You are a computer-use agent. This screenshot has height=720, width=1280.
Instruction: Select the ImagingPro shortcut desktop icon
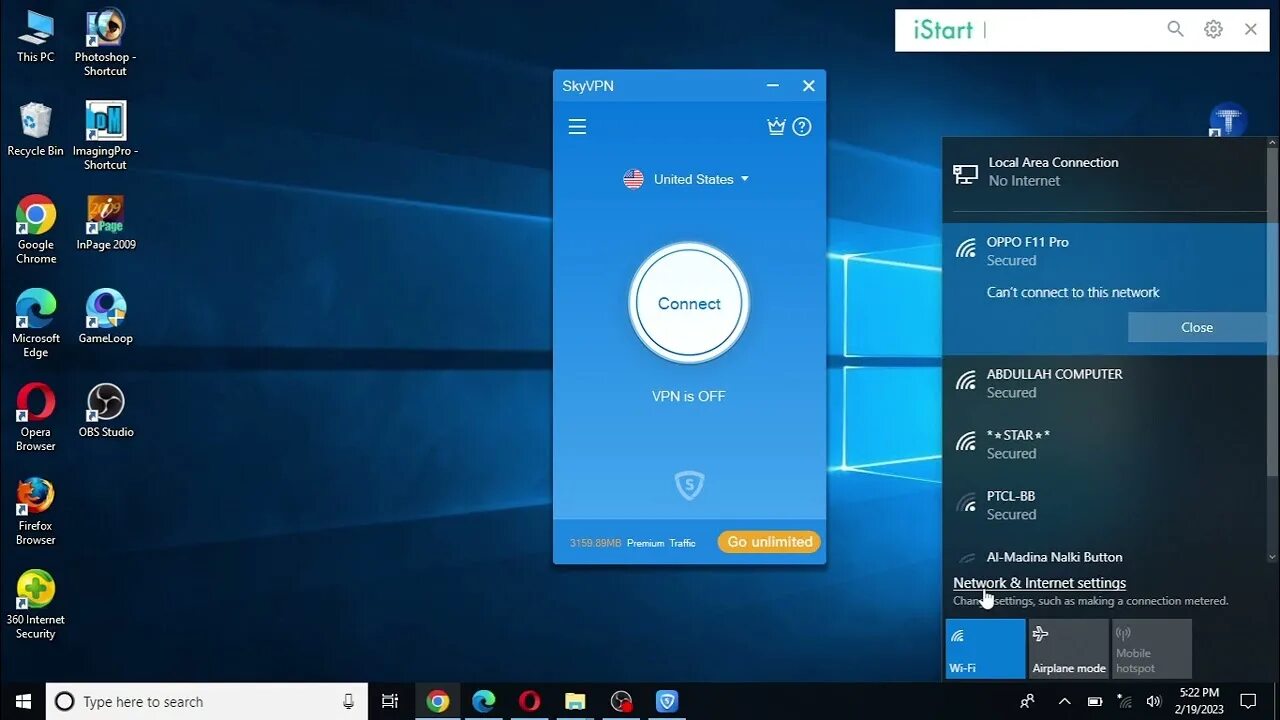(x=105, y=136)
